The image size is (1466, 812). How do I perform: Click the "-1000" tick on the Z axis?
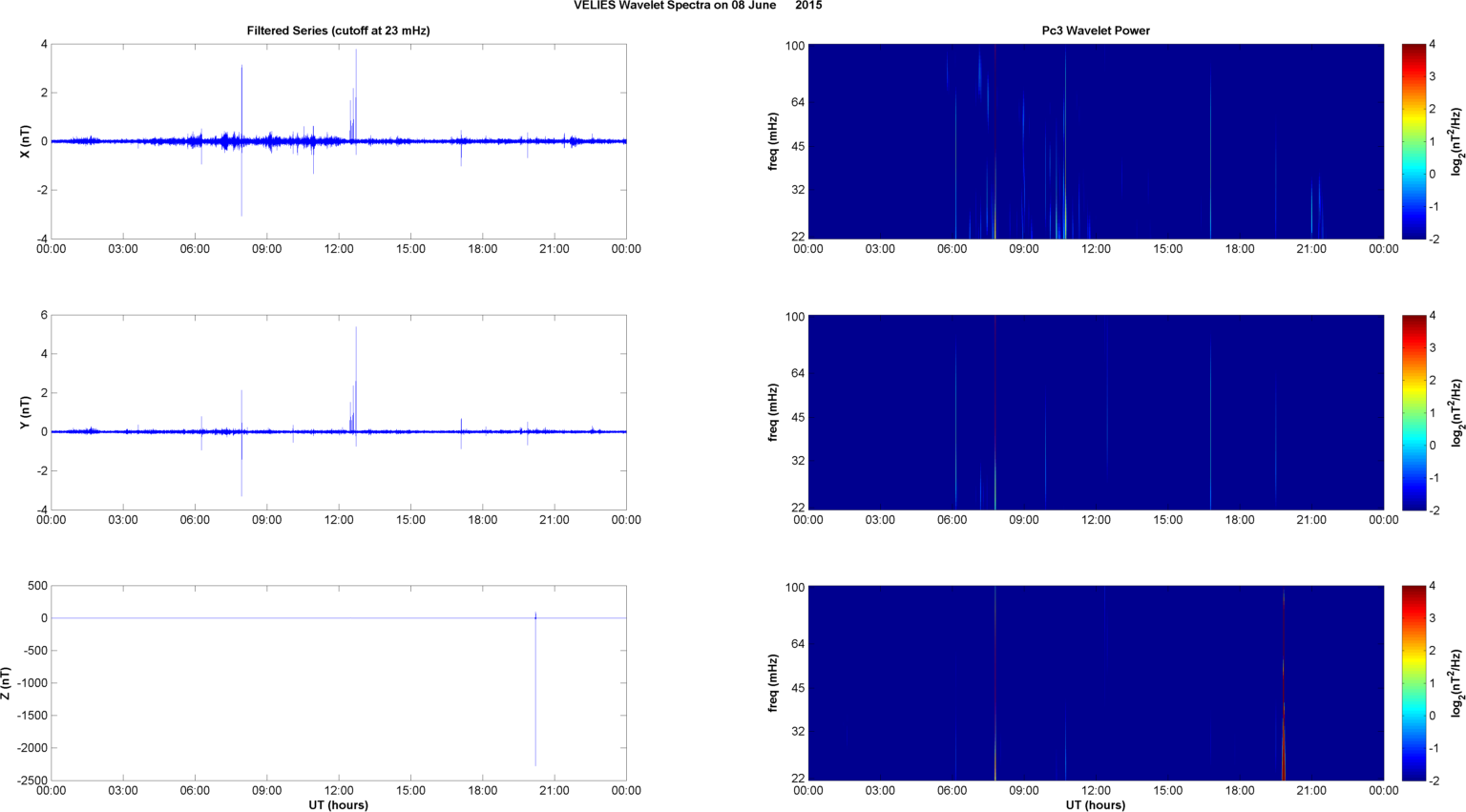pyautogui.click(x=31, y=683)
